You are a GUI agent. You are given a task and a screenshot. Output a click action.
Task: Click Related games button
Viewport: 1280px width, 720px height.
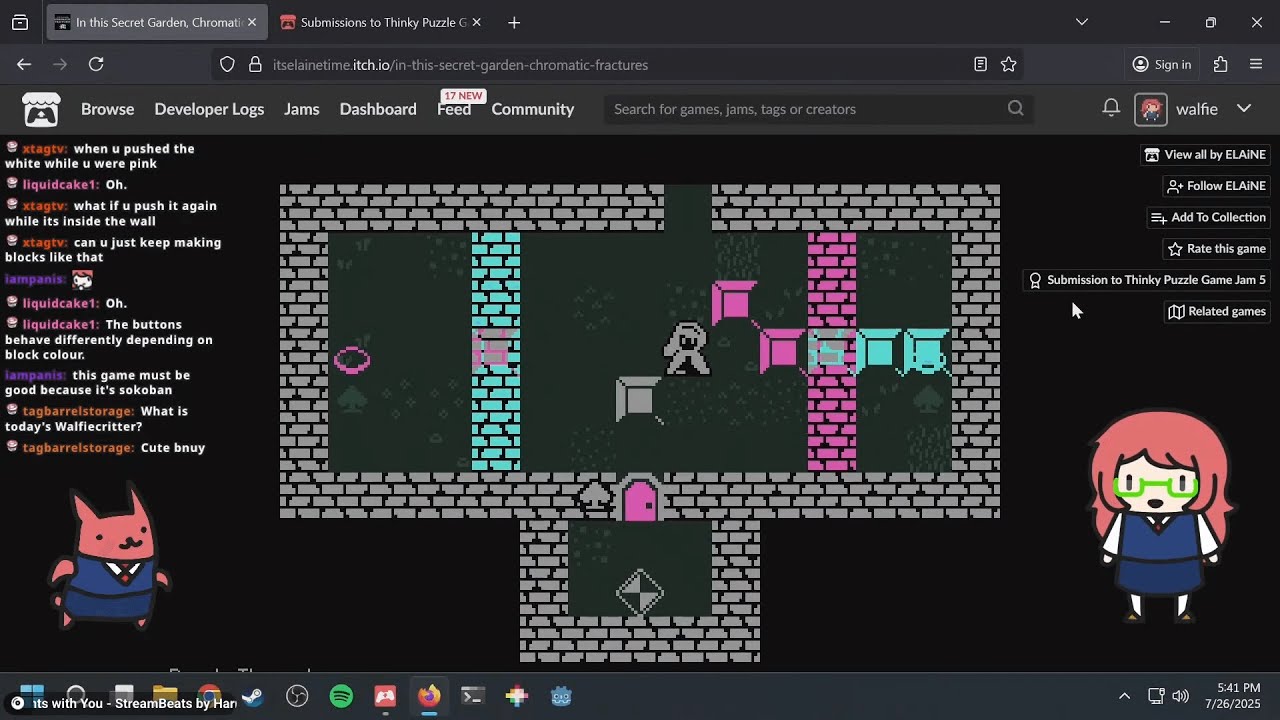pos(1217,311)
